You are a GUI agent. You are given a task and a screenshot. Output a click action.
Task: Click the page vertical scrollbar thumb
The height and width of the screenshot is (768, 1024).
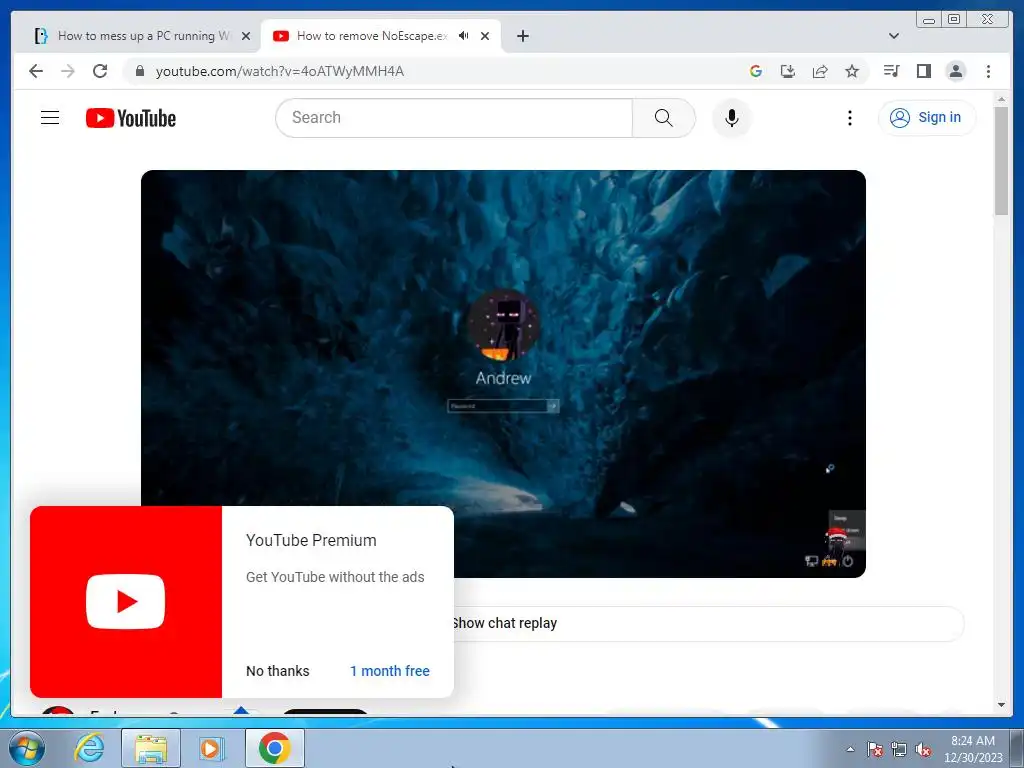coord(1001,160)
